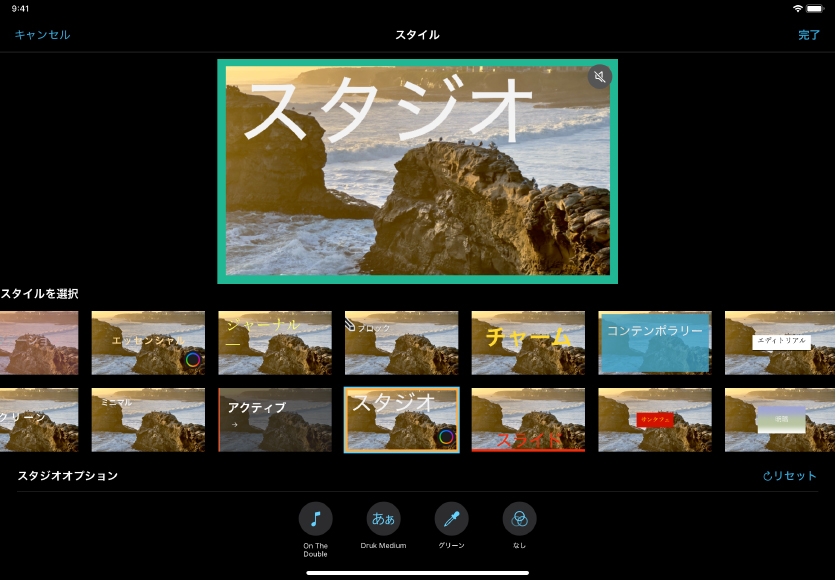
Task: Unmute the preview with the speaker icon
Action: (x=599, y=77)
